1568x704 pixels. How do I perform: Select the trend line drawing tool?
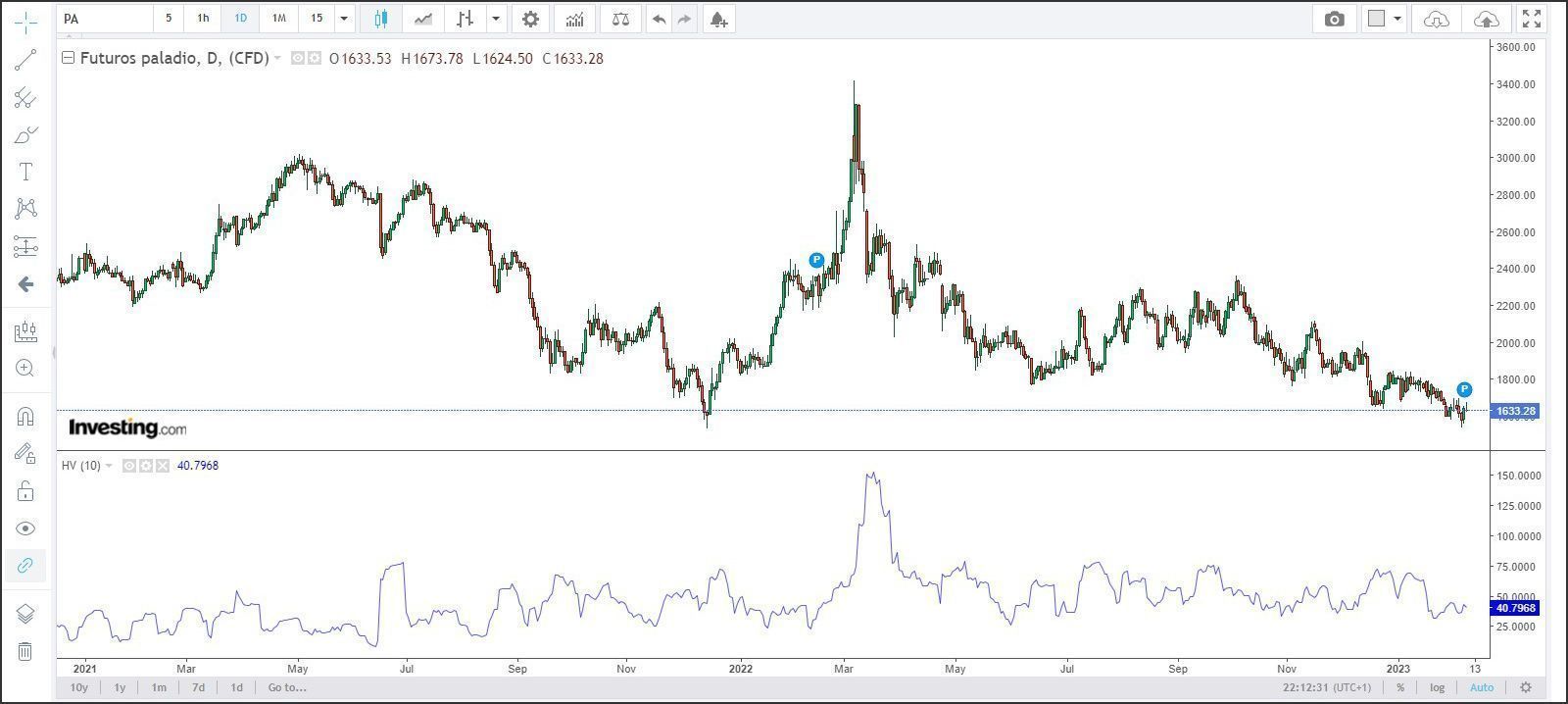25,60
